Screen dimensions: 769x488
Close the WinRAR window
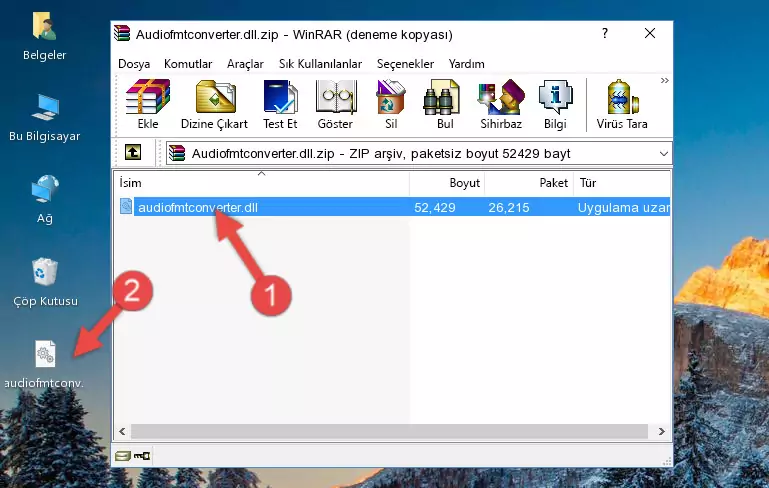click(650, 33)
